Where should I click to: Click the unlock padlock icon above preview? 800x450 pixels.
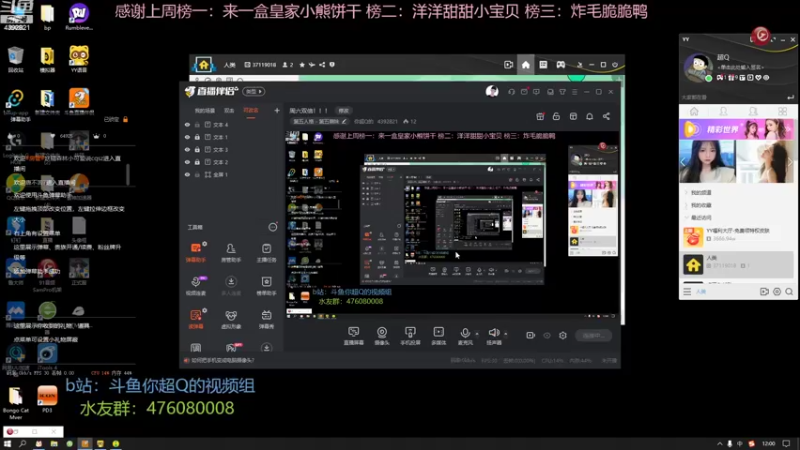556,116
